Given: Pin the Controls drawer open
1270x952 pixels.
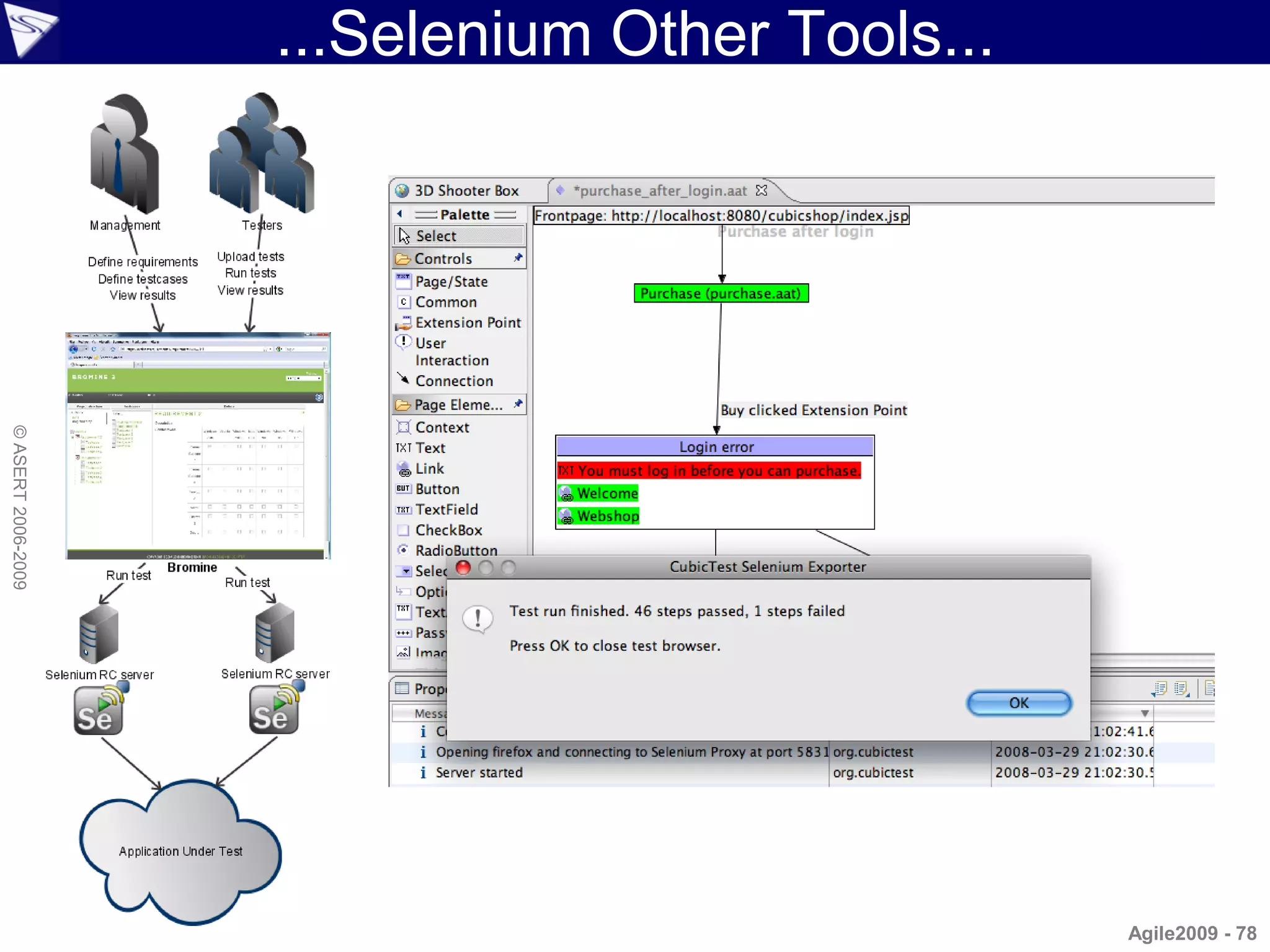Looking at the screenshot, I should (518, 257).
